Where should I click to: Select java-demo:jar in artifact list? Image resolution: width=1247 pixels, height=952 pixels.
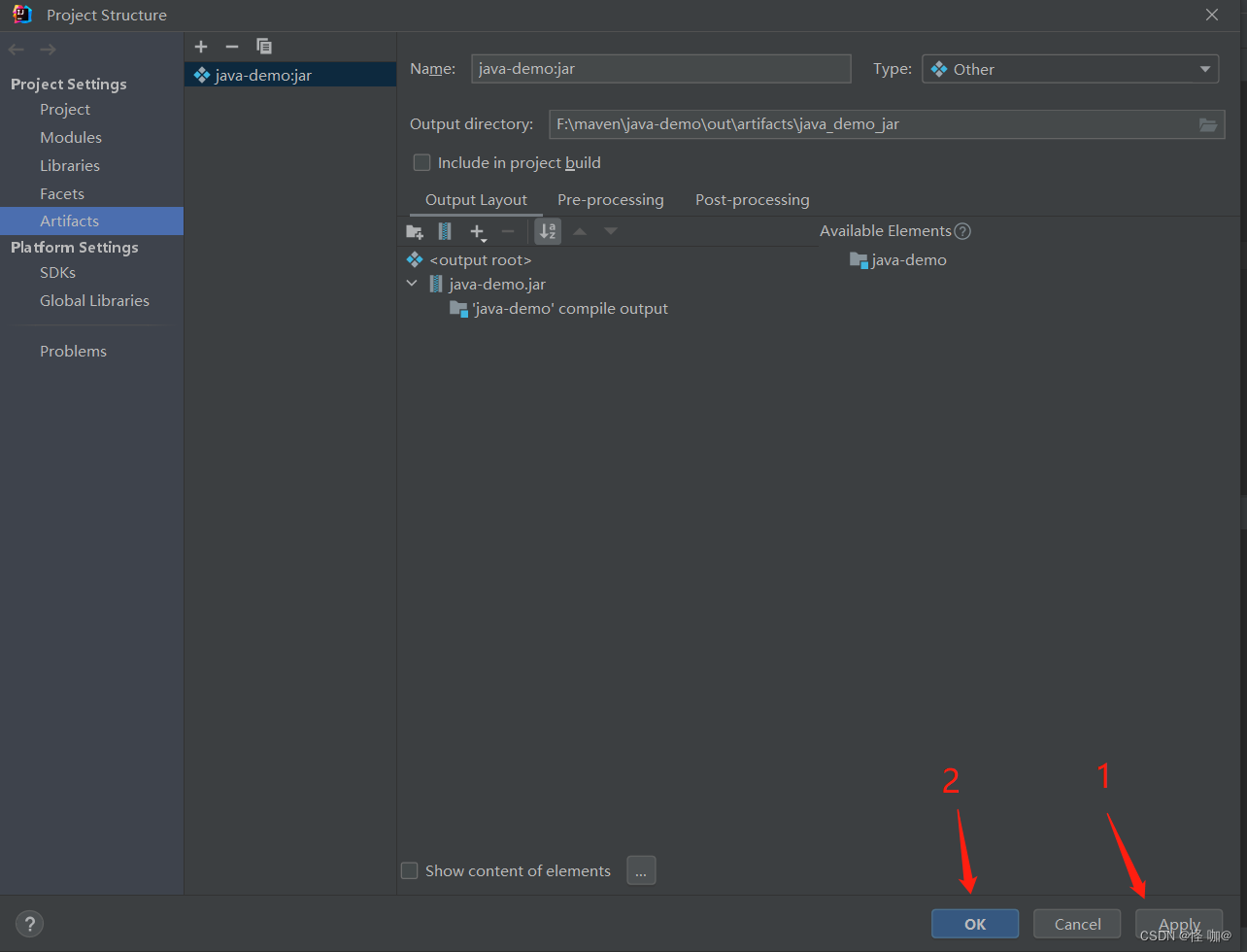tap(290, 75)
